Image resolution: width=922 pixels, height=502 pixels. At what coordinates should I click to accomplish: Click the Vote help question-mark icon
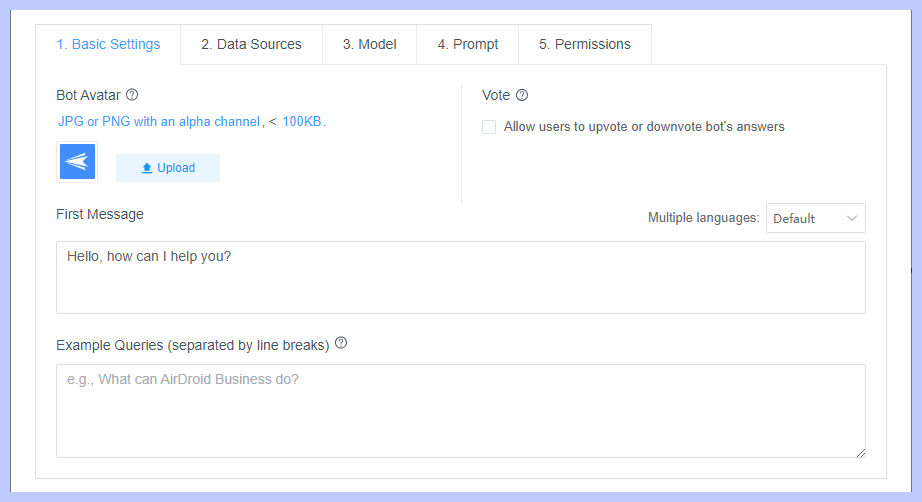(x=522, y=95)
